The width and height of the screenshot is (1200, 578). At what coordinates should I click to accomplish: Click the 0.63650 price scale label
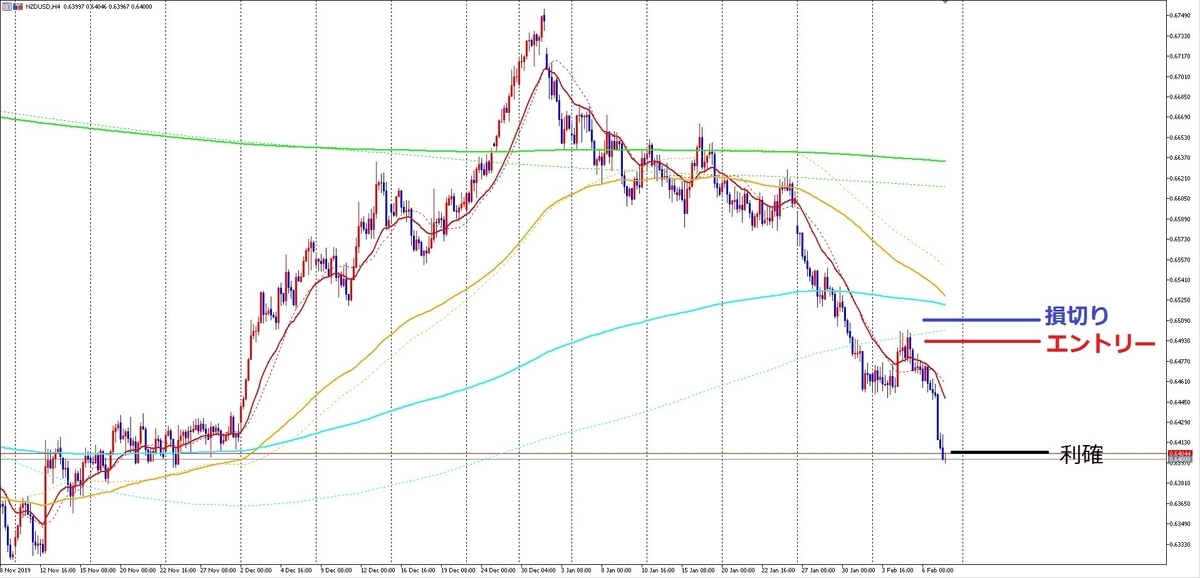coord(1180,503)
